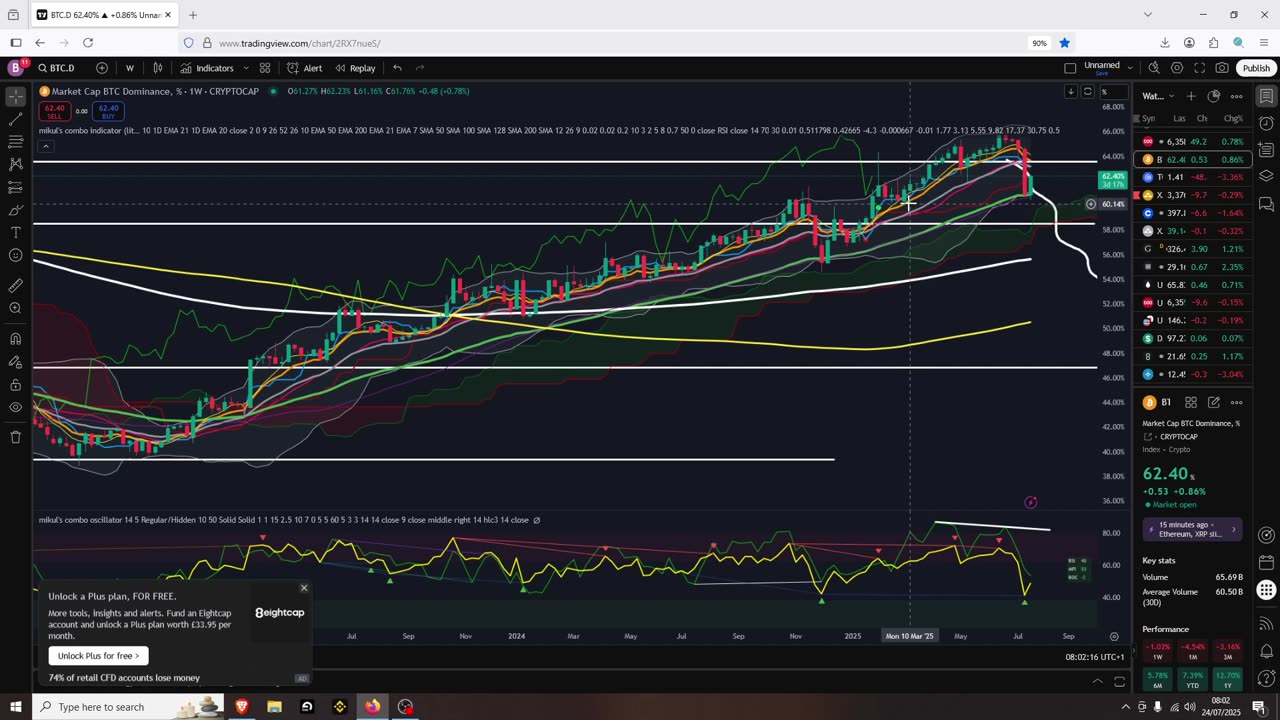The image size is (1280, 720).
Task: Activate the zoom in tool
Action: [15, 308]
